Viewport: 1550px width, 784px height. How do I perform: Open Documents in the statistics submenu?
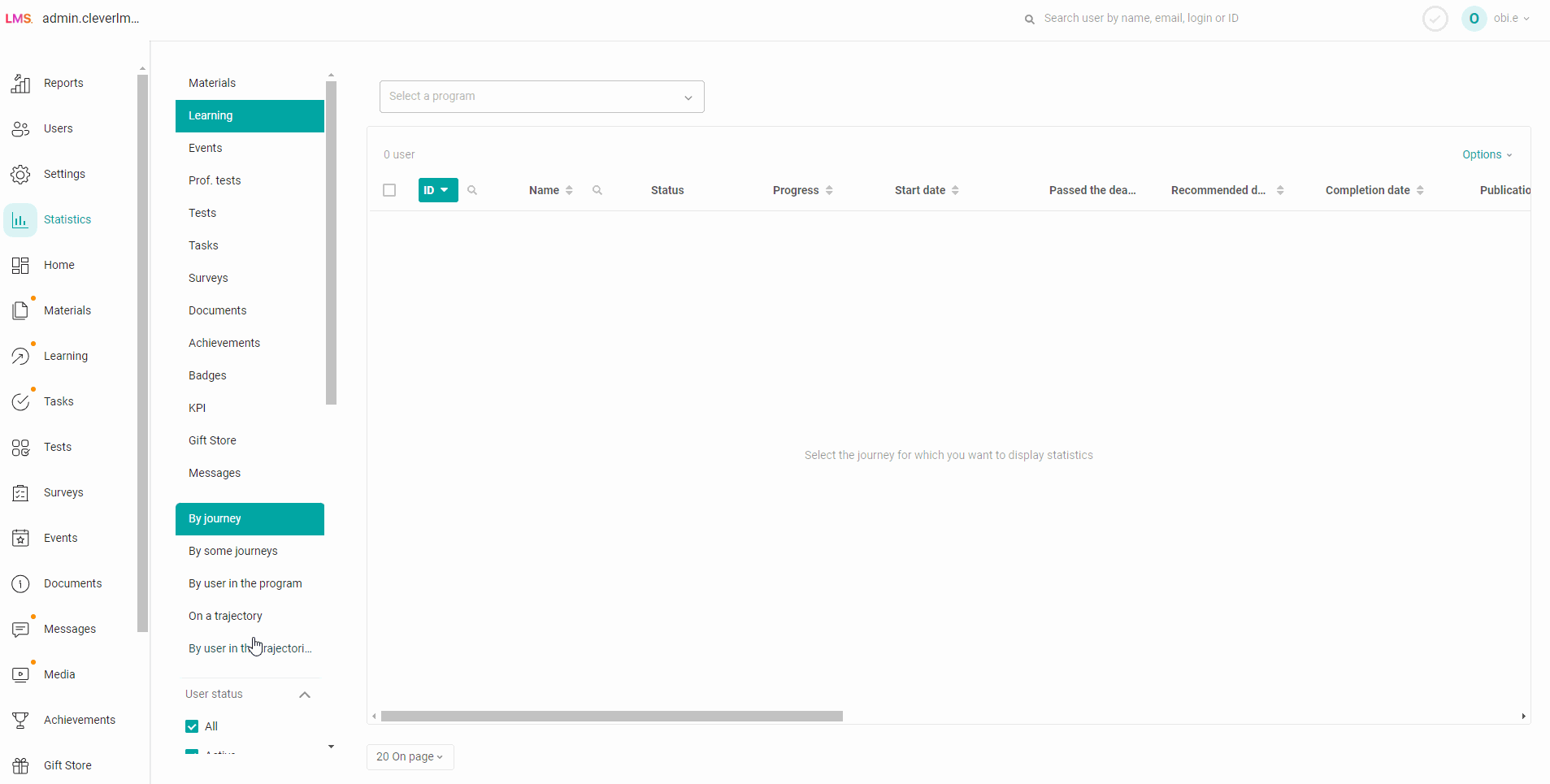(250, 310)
